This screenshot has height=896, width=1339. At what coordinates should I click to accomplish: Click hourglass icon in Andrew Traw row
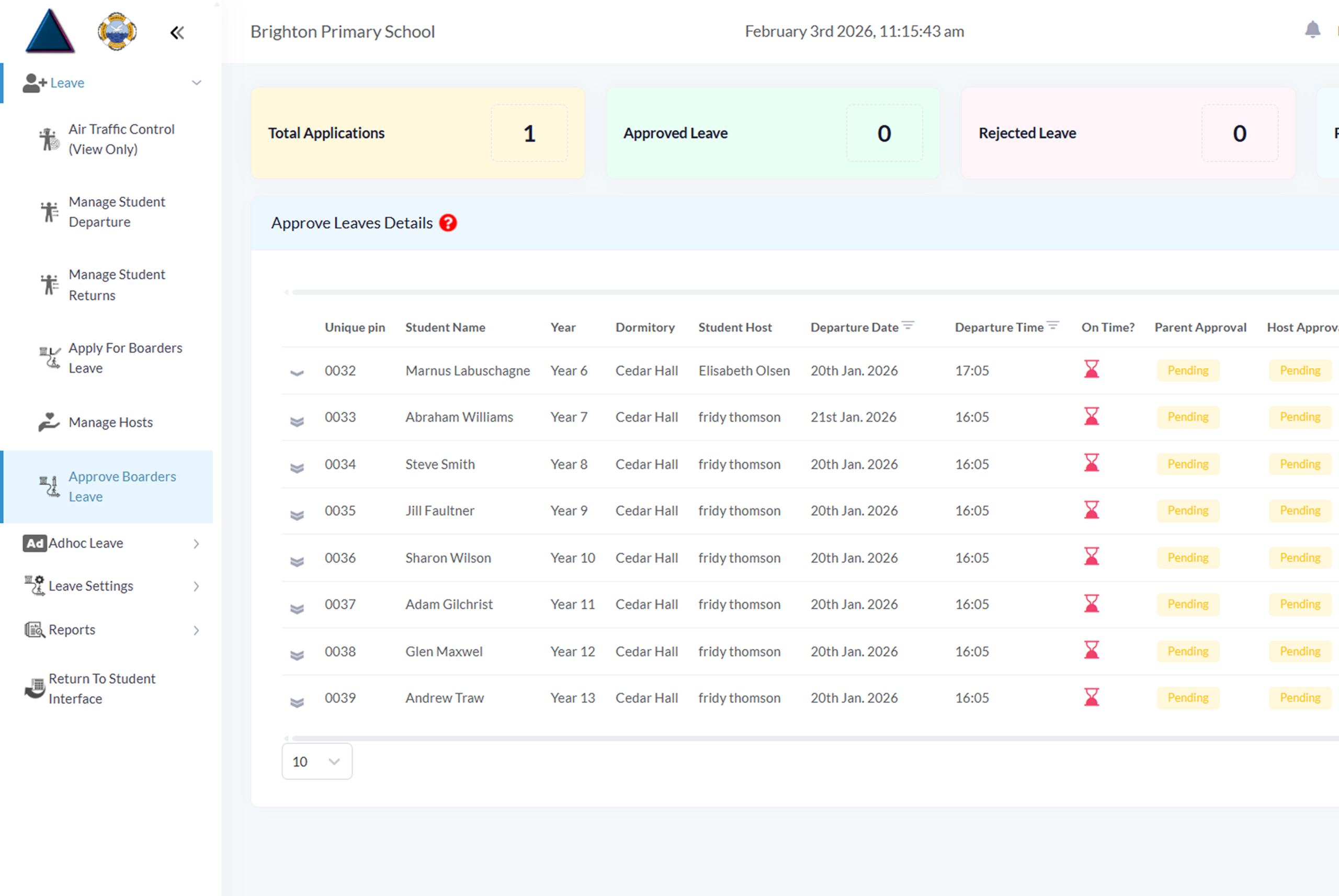[x=1091, y=697]
